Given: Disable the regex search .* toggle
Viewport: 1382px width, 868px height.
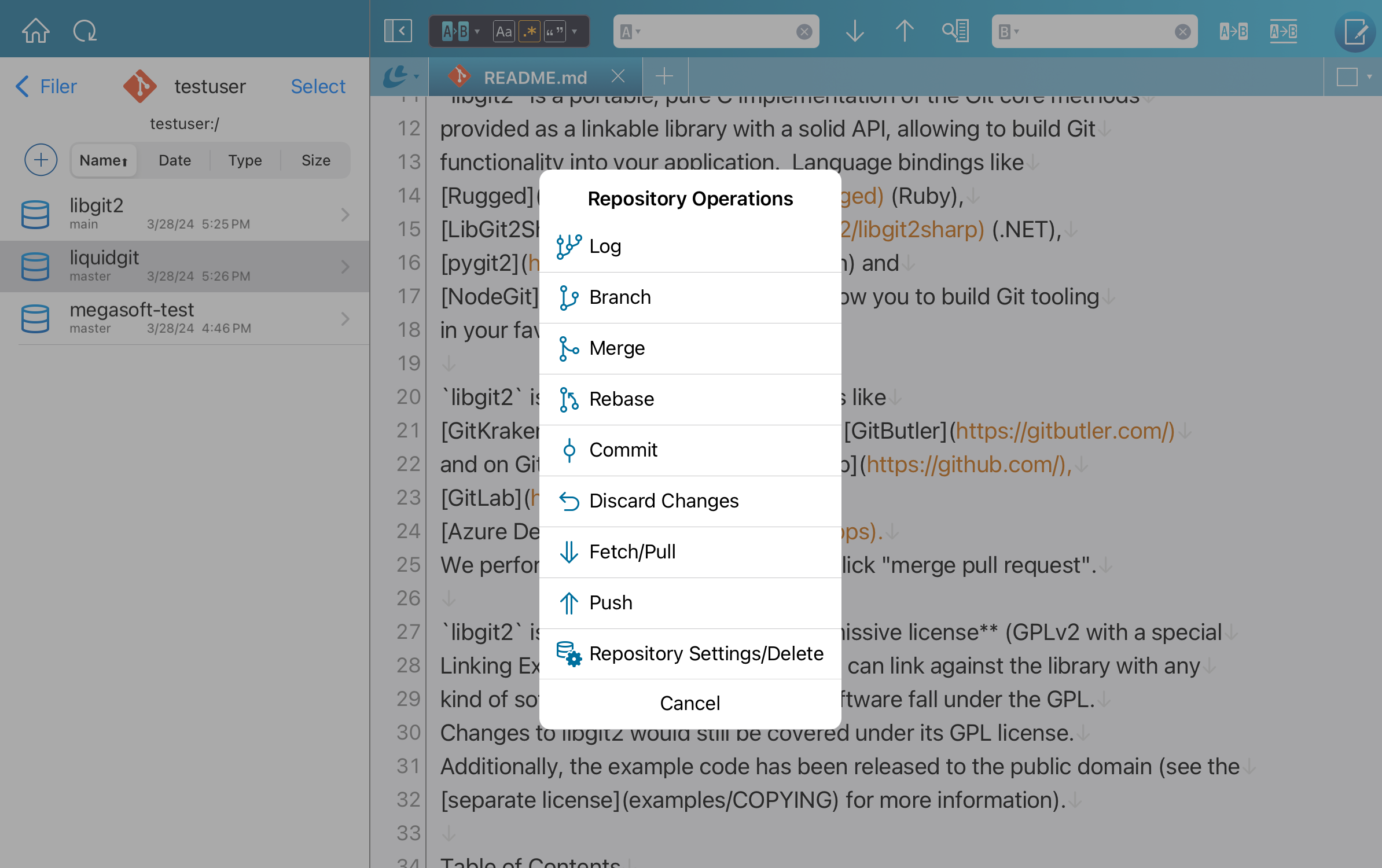Looking at the screenshot, I should (528, 31).
